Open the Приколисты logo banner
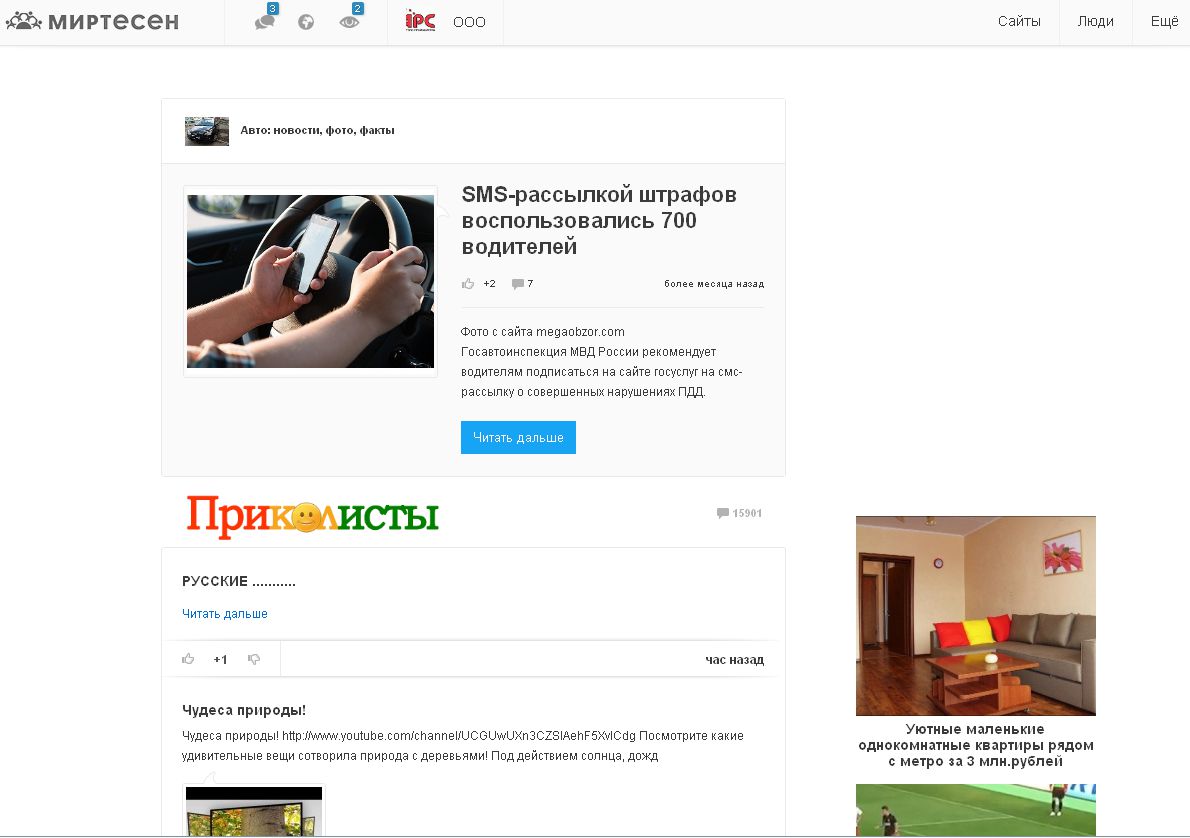Image resolution: width=1190 pixels, height=838 pixels. pos(313,516)
